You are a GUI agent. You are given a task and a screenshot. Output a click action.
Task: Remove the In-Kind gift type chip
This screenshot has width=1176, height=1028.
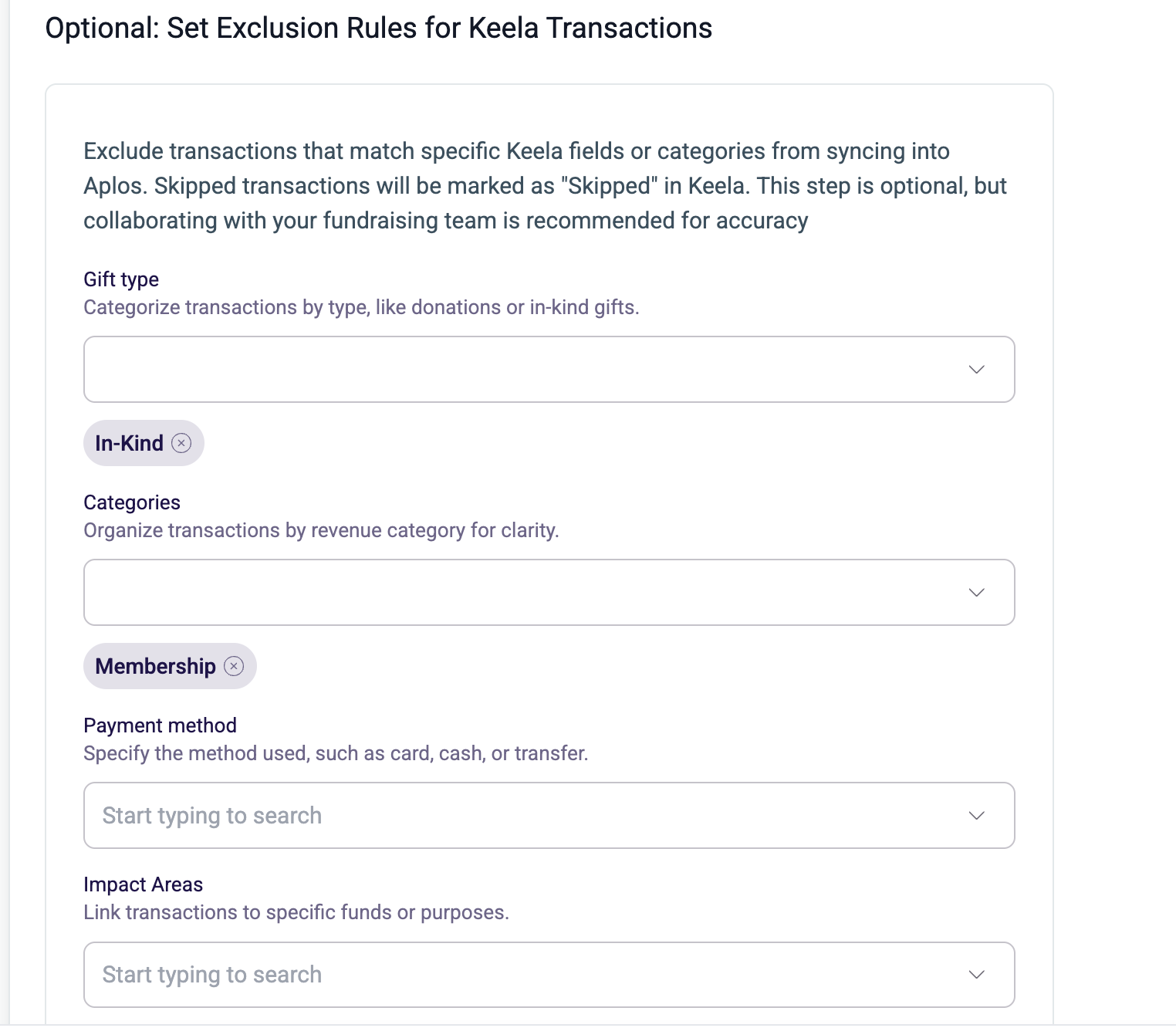coord(181,443)
